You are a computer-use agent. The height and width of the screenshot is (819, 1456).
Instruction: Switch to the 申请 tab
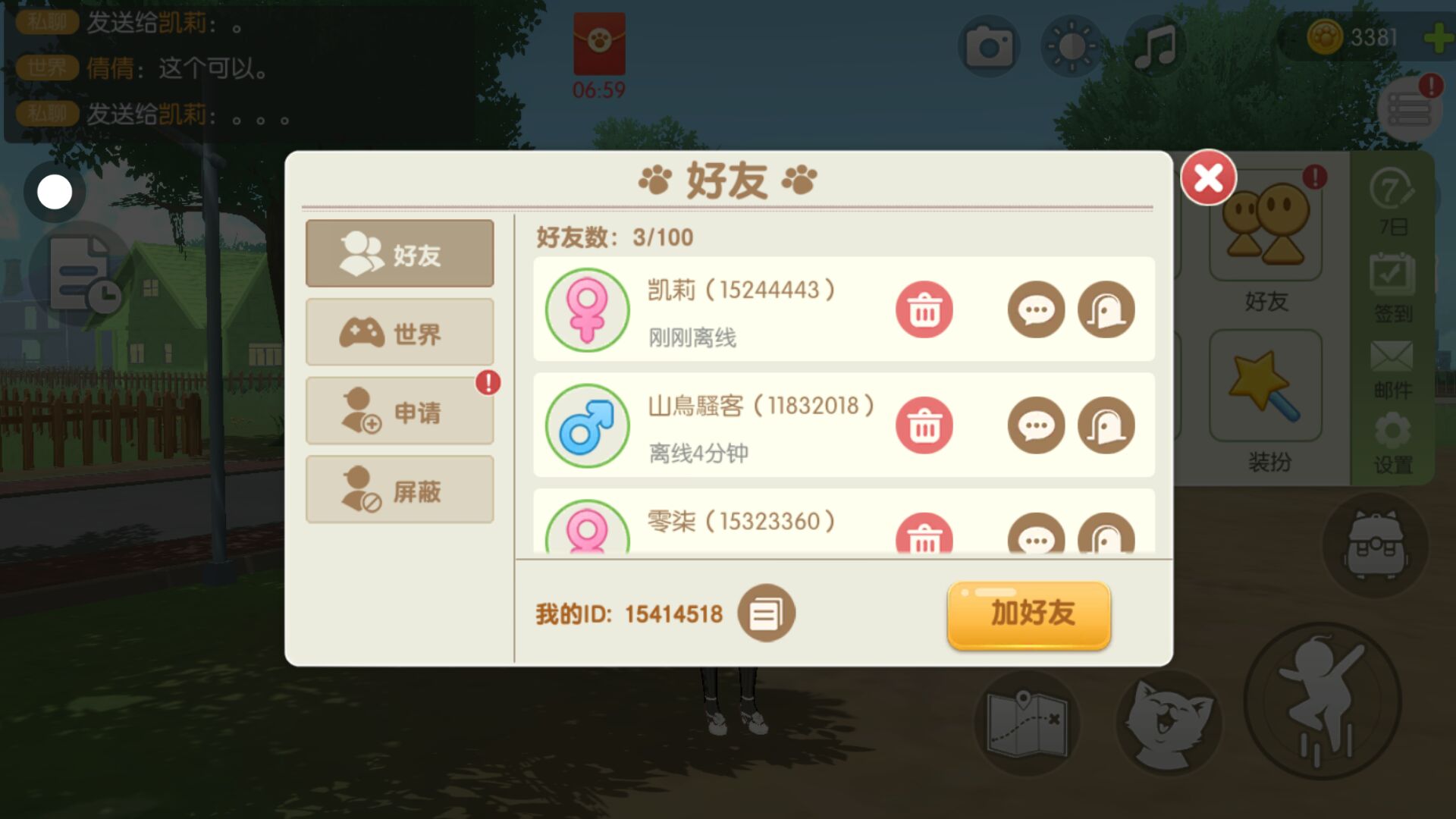click(x=400, y=411)
